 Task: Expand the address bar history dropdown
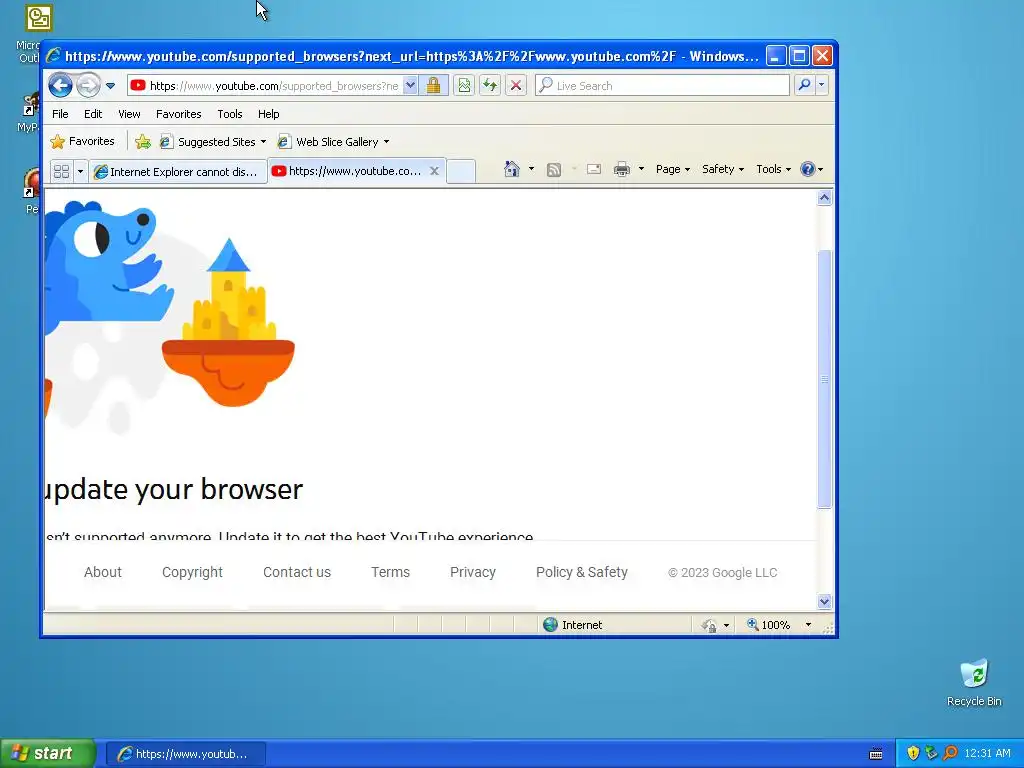409,86
